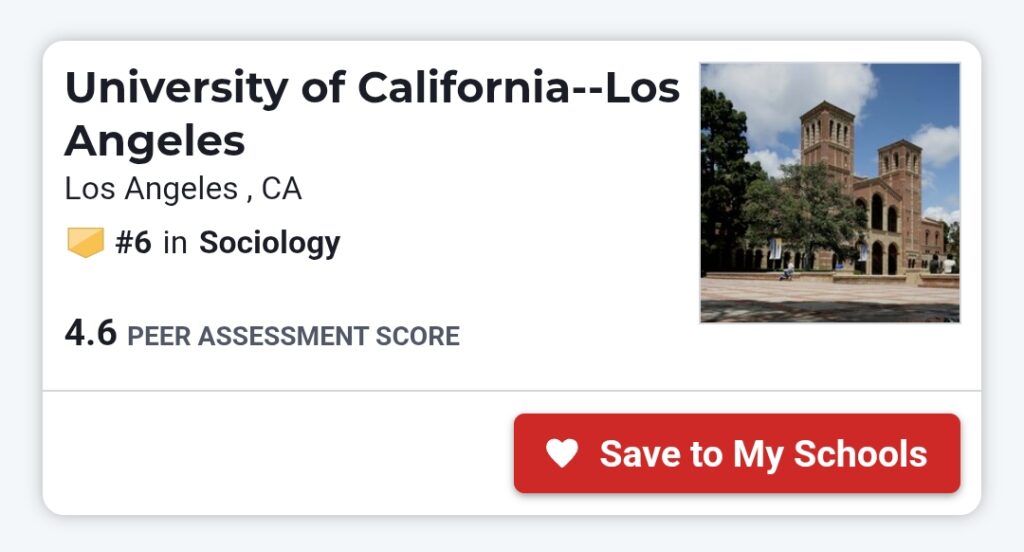Select the Sociology ranking category text
Image resolution: width=1024 pixels, height=552 pixels.
tap(270, 243)
